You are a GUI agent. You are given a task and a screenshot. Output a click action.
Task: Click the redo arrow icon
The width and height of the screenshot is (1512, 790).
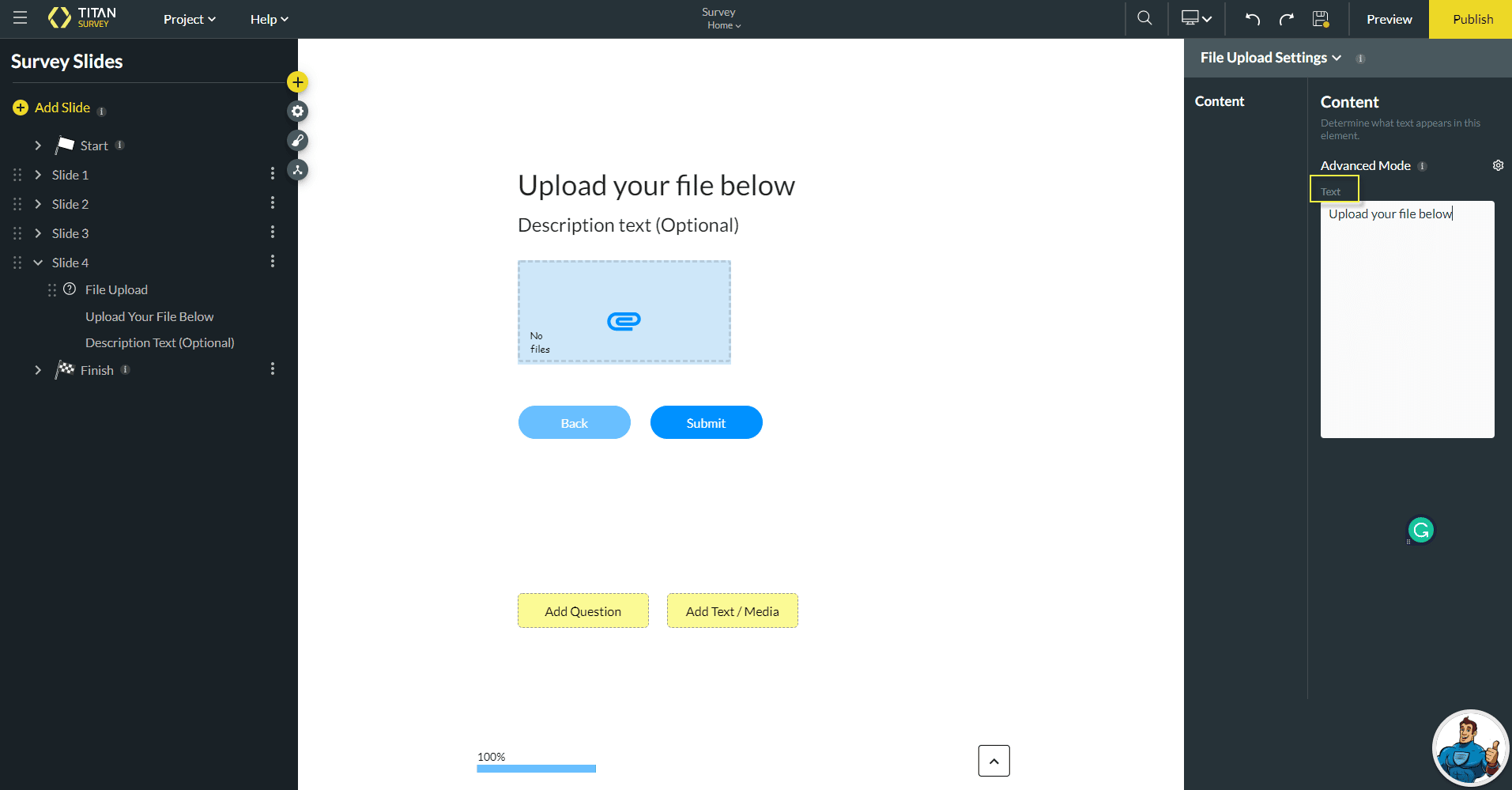(x=1287, y=18)
